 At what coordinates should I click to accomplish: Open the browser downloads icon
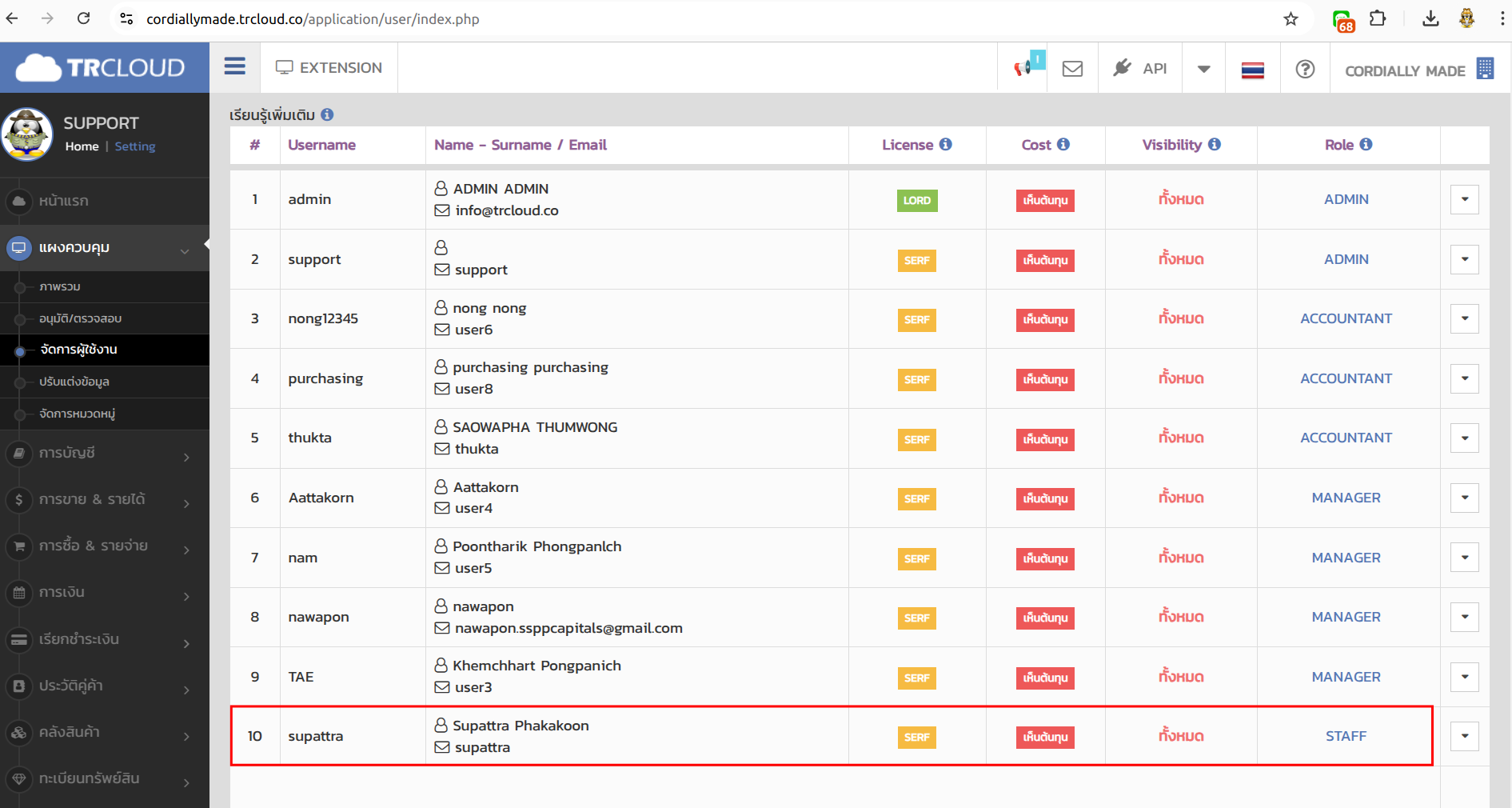click(x=1430, y=18)
